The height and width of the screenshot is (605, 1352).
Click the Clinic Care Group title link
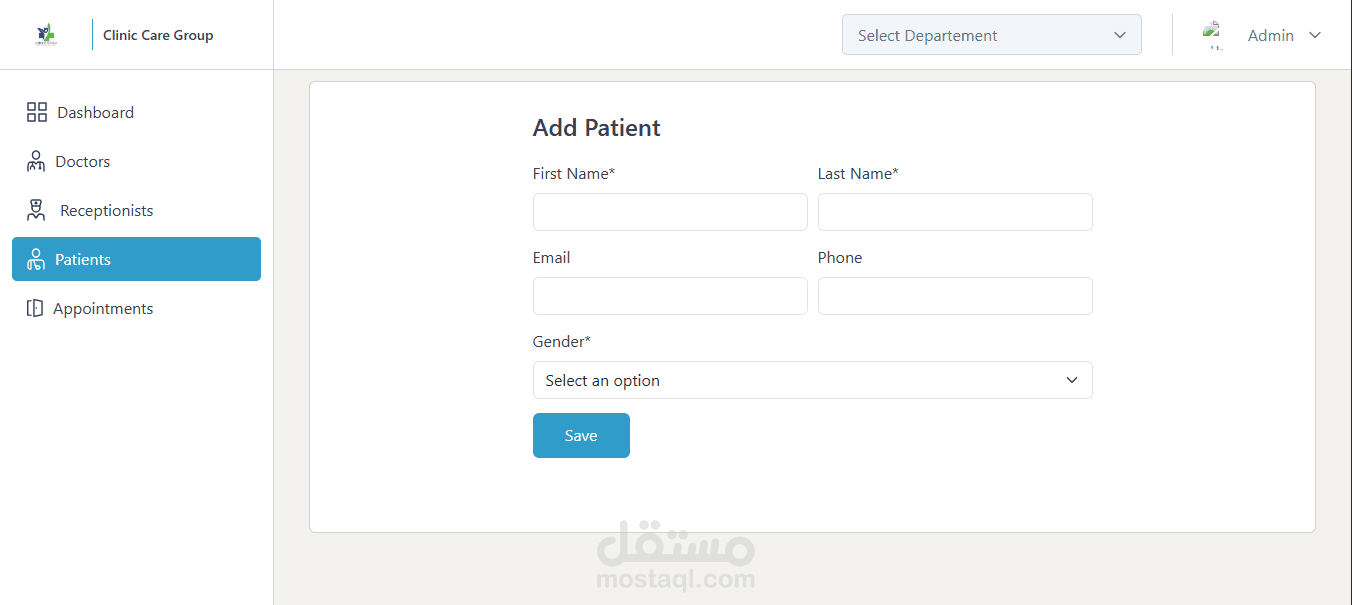click(158, 35)
